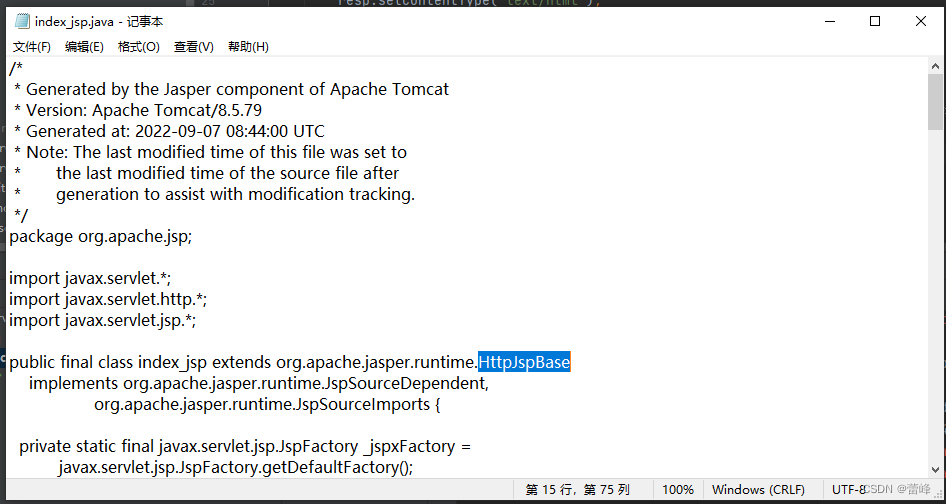Click the UTF-8 encoding status entry
Image resolution: width=946 pixels, height=504 pixels.
click(x=849, y=490)
